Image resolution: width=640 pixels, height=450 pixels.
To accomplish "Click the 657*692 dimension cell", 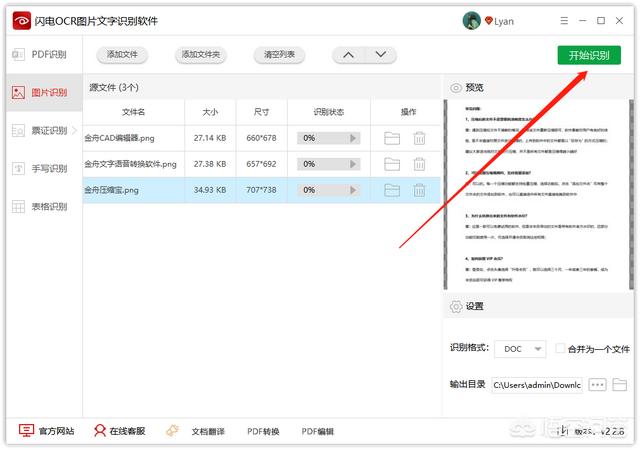I will (261, 164).
